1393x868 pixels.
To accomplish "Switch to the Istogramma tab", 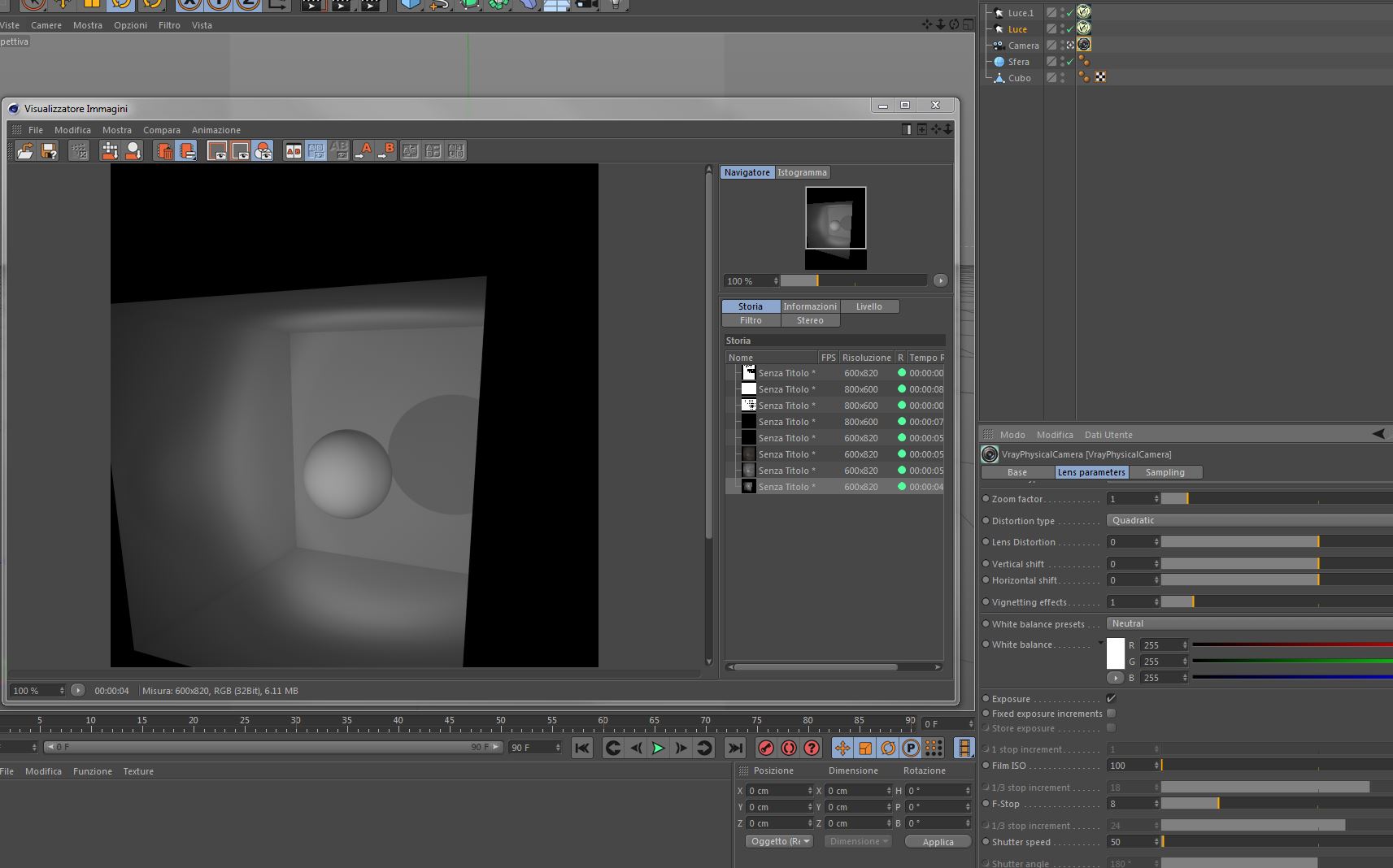I will pyautogui.click(x=802, y=172).
